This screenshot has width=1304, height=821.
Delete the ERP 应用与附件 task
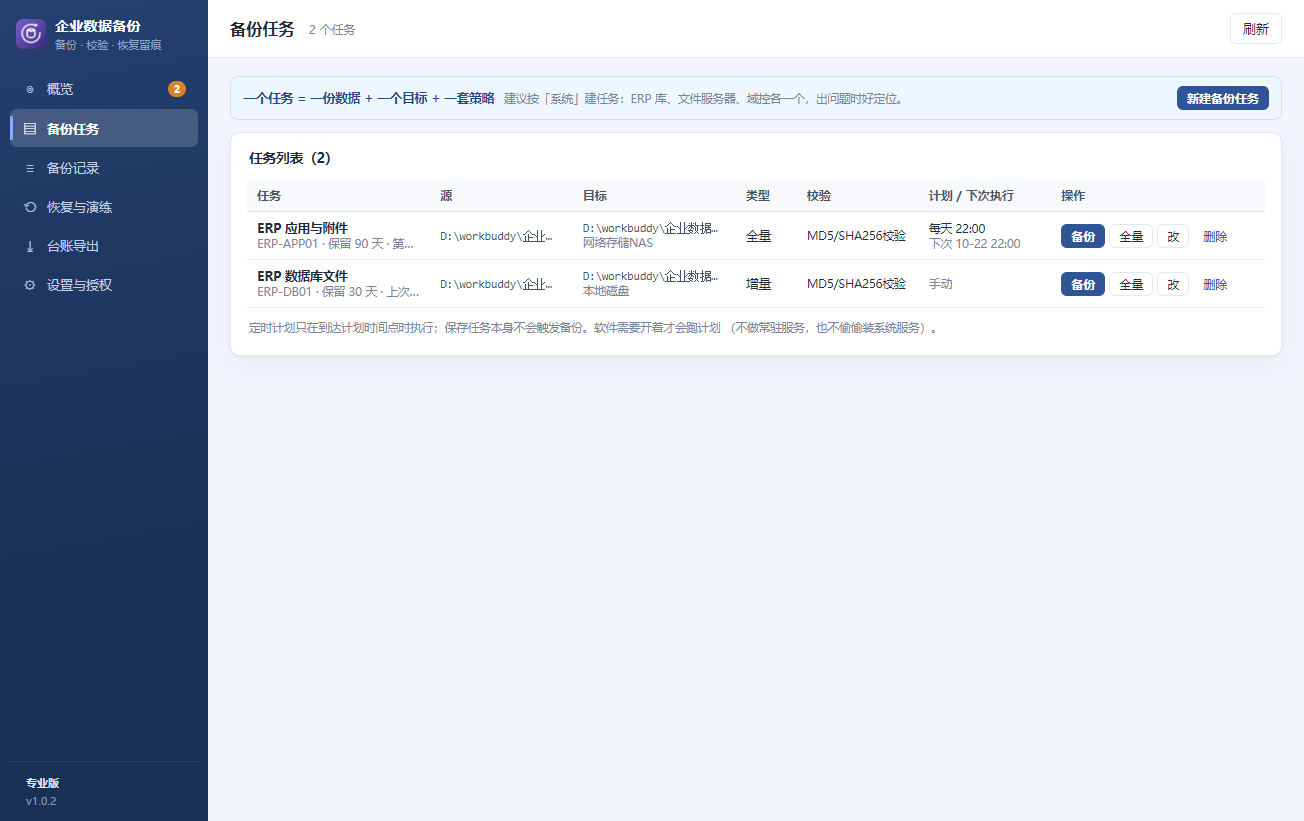tap(1215, 236)
